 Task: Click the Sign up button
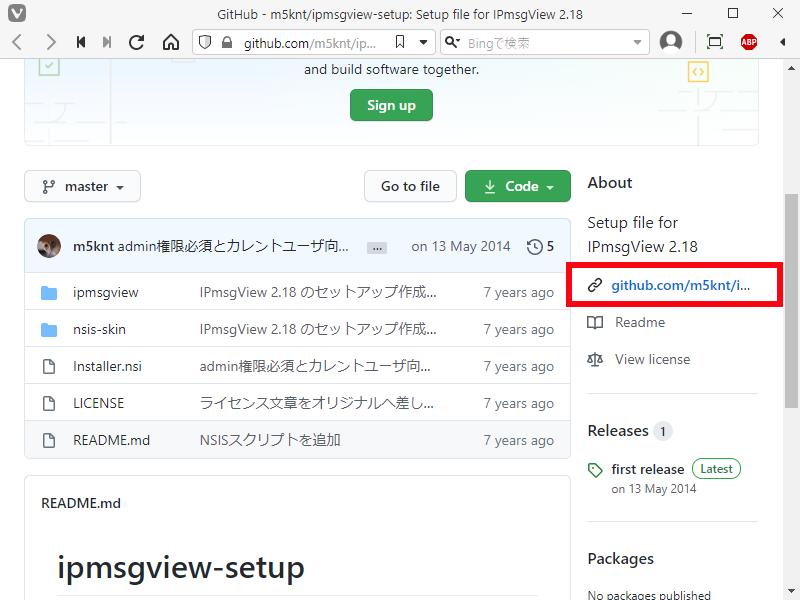(x=391, y=105)
